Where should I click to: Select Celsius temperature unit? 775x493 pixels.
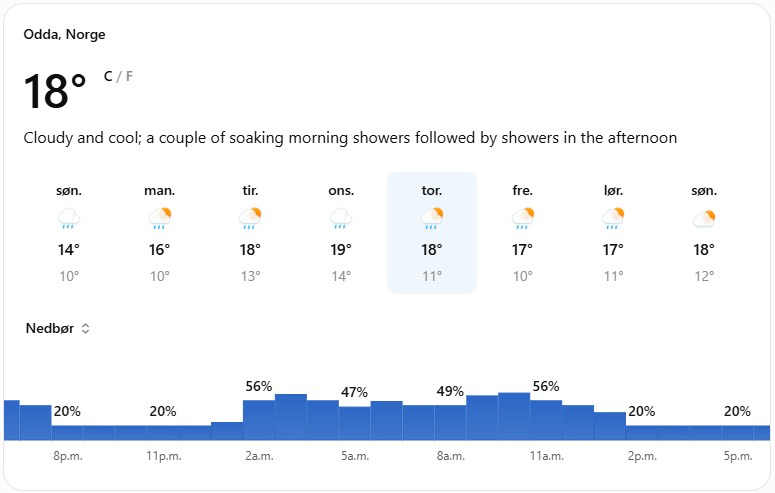(108, 76)
